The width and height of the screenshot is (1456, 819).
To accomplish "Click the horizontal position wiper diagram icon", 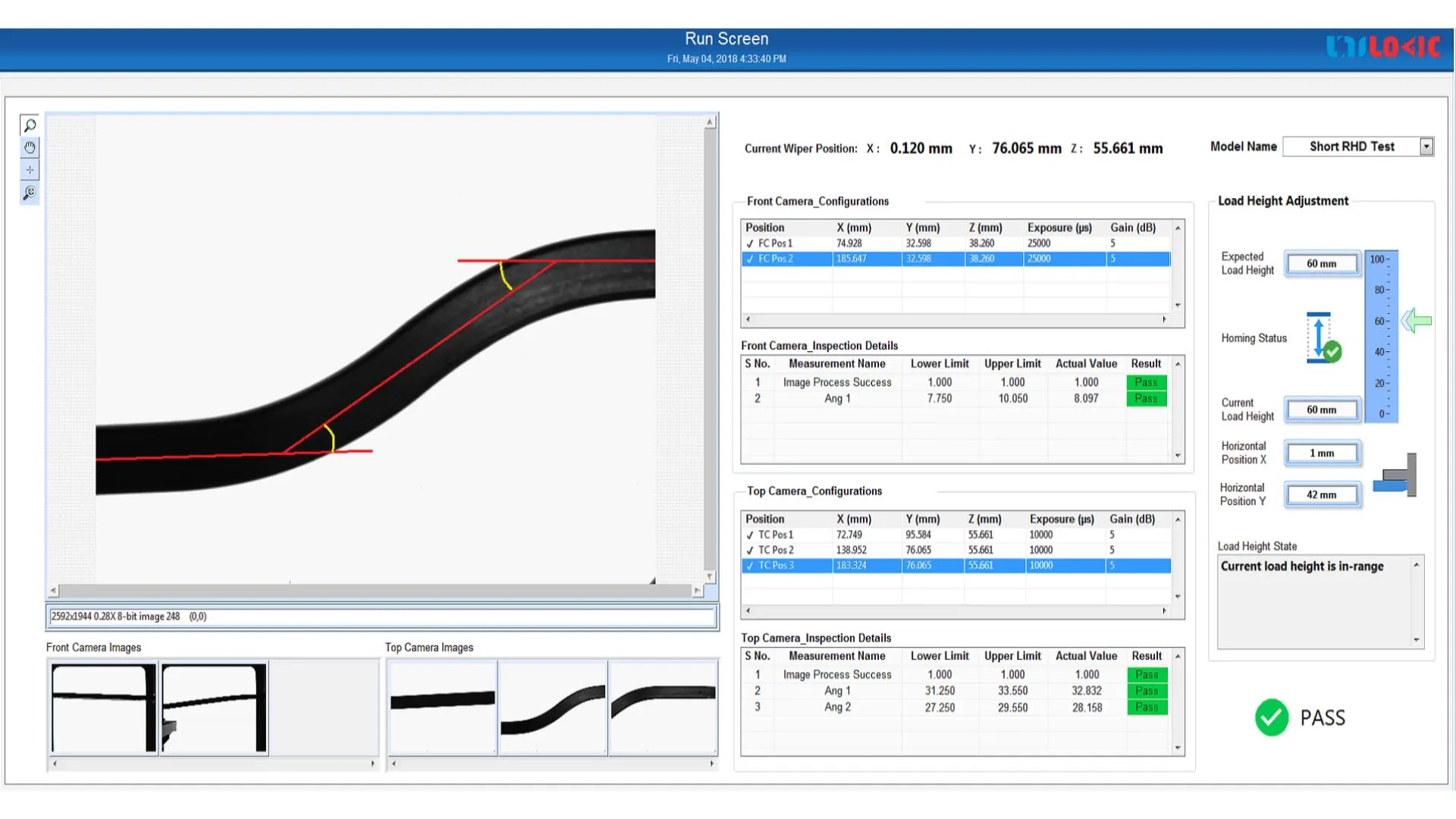I will [x=1396, y=475].
